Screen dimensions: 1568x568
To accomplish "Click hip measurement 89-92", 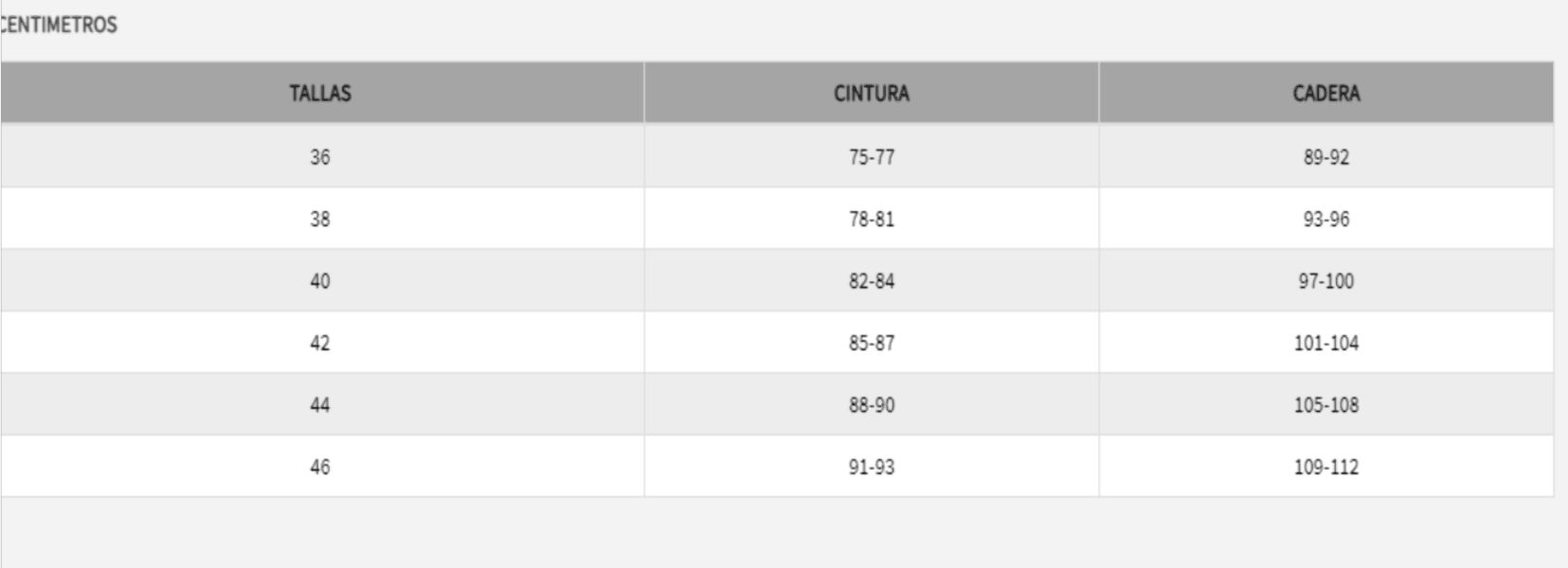I will point(1325,157).
